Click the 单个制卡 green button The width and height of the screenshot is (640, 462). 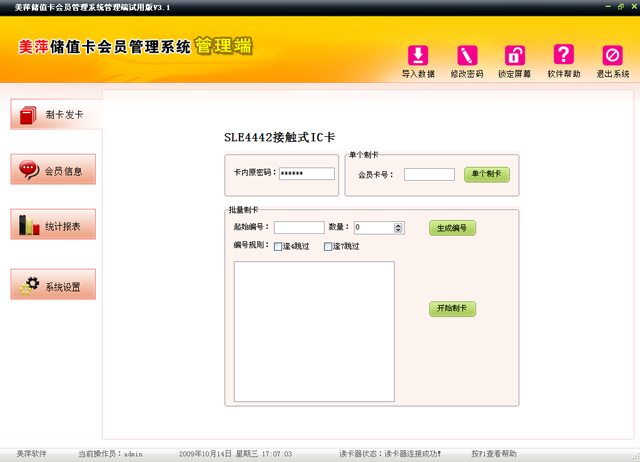pyautogui.click(x=487, y=174)
